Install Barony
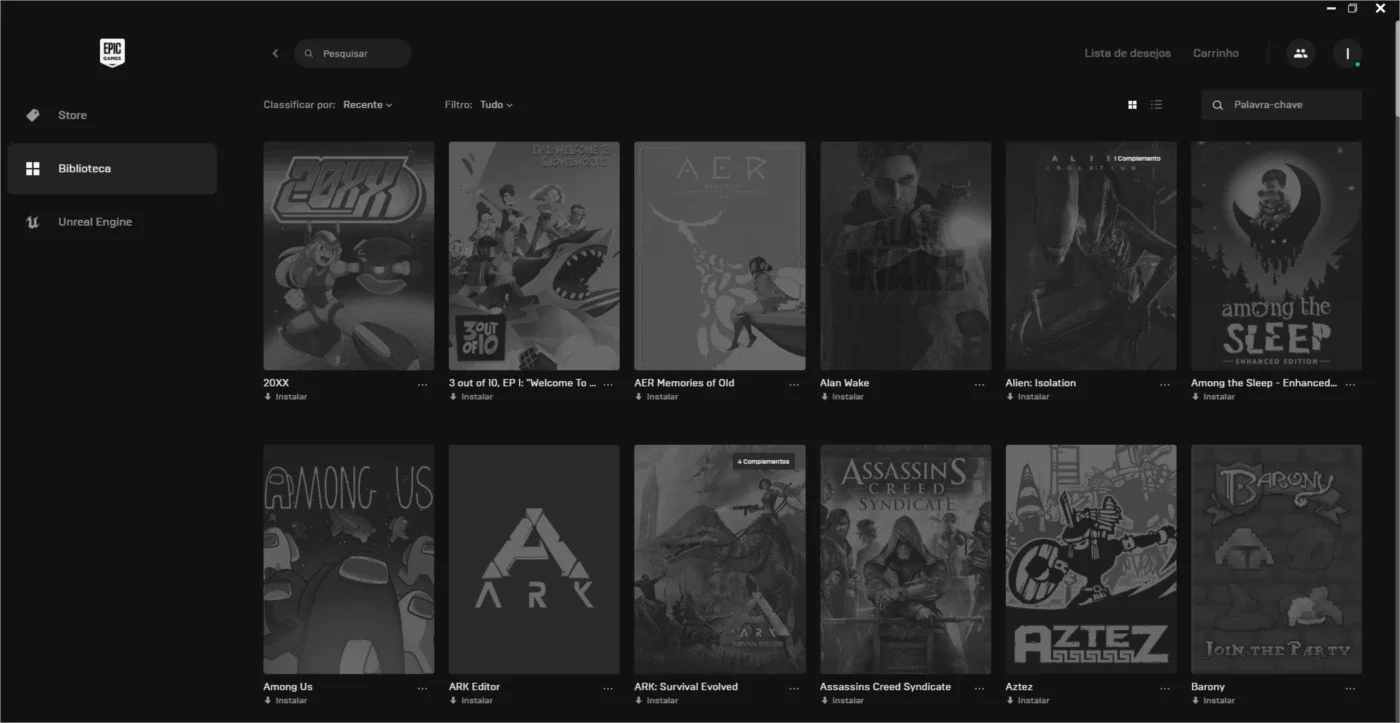 pos(1213,701)
